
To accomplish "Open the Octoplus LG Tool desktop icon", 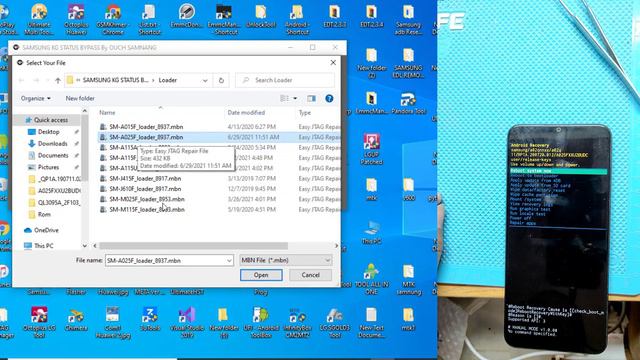I will click(x=39, y=322).
